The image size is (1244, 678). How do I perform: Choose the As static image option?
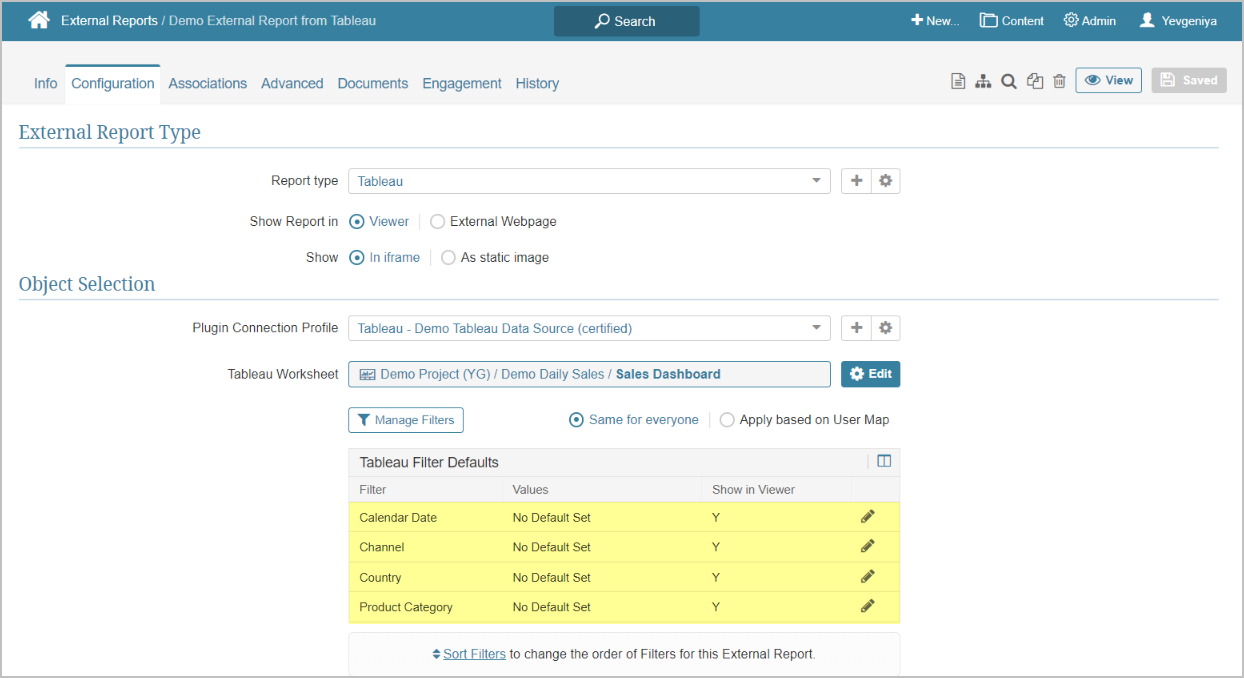point(449,258)
